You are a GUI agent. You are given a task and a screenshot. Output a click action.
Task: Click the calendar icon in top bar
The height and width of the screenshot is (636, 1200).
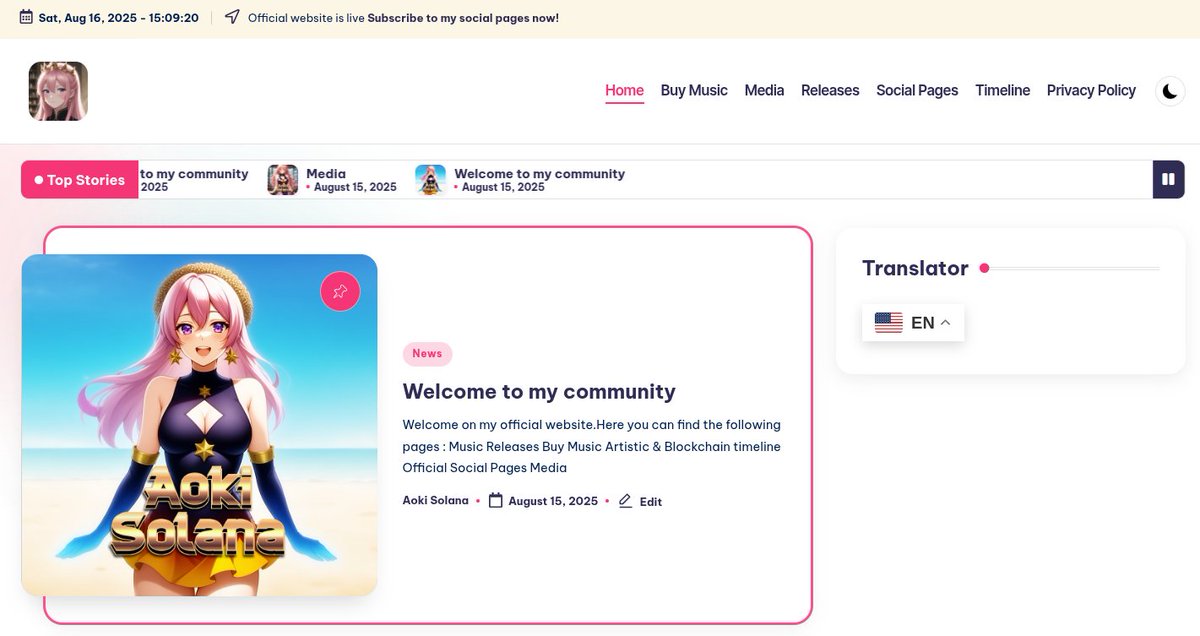pos(26,17)
